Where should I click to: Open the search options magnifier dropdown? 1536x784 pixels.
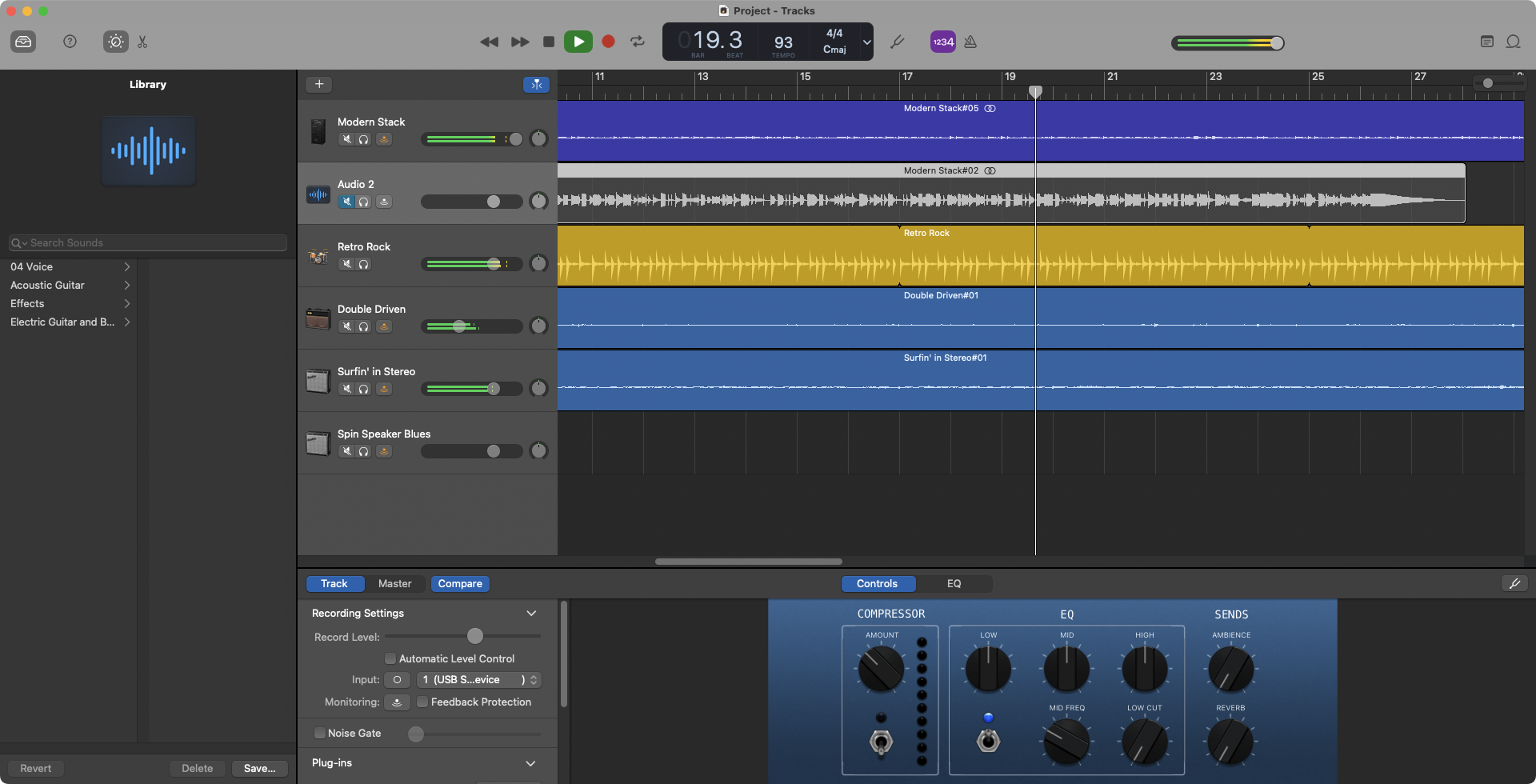(x=19, y=243)
